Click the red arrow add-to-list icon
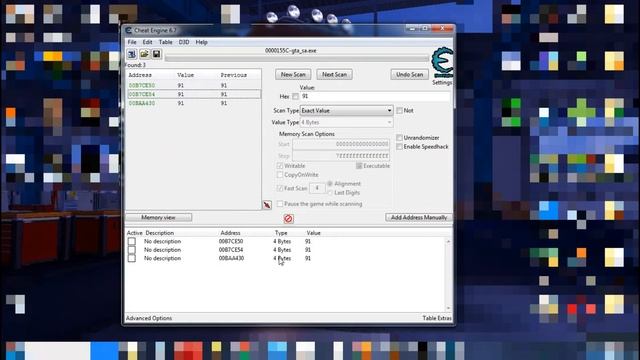Screen dimensions: 640x360 (x=267, y=205)
